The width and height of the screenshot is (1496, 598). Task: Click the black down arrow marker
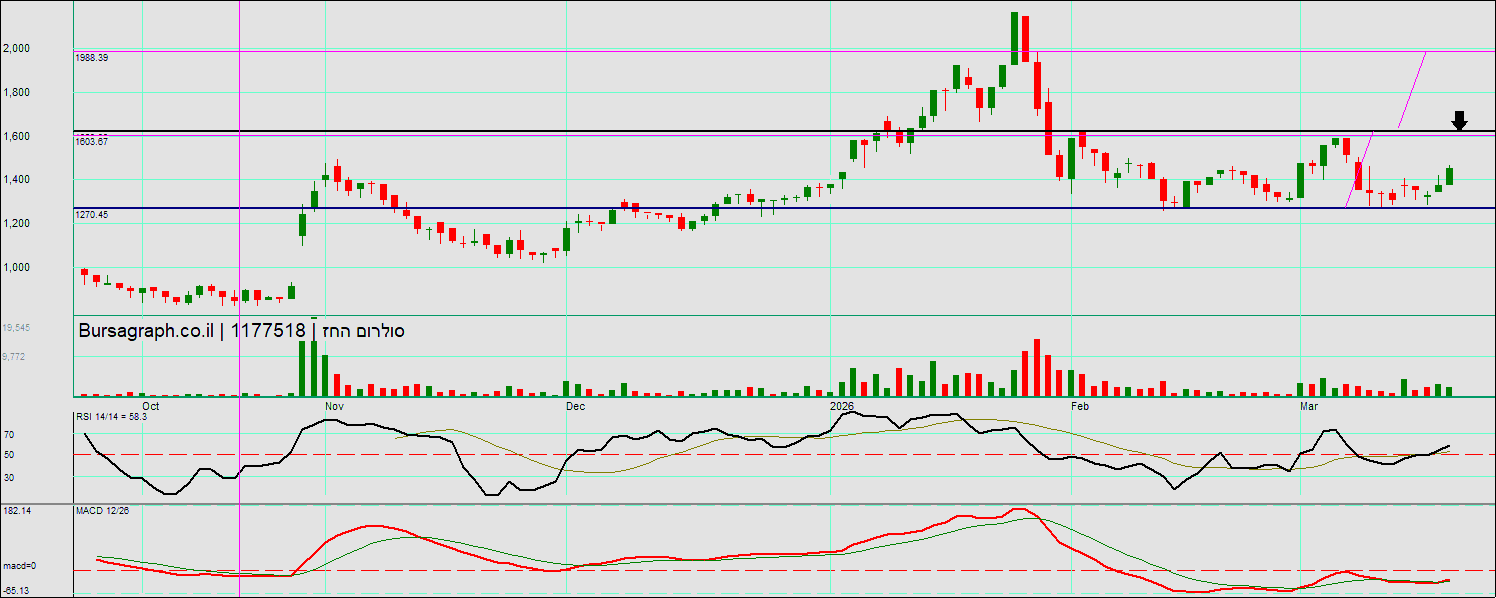(1459, 121)
